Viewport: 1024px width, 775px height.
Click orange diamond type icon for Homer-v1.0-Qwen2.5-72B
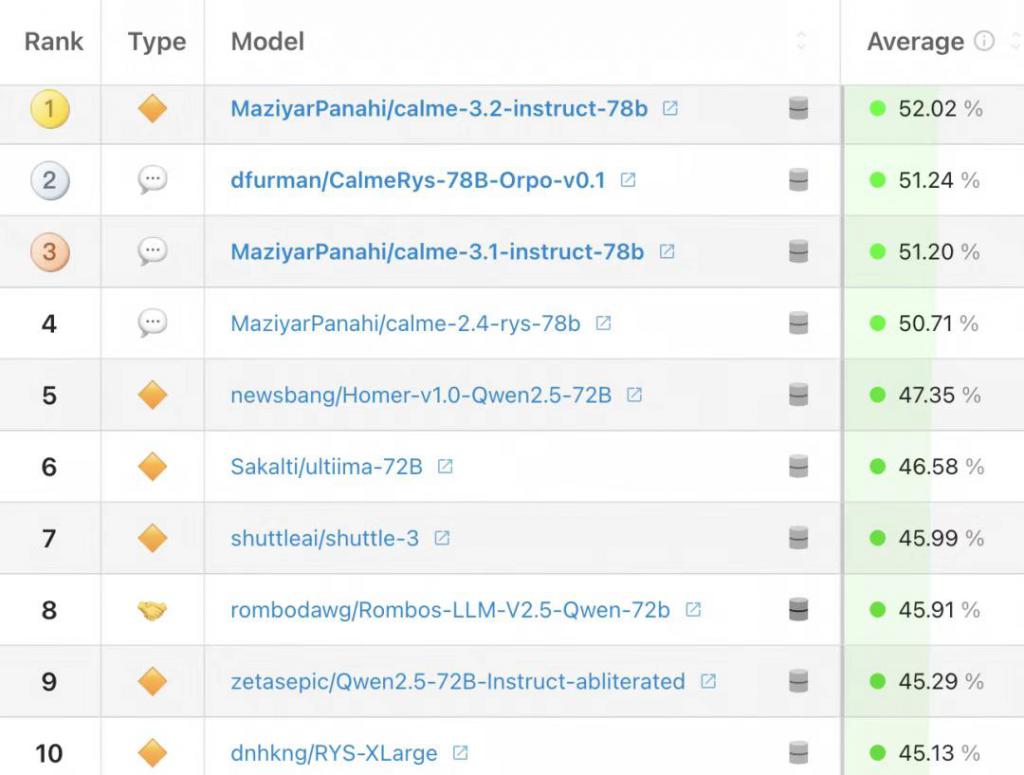tap(153, 395)
